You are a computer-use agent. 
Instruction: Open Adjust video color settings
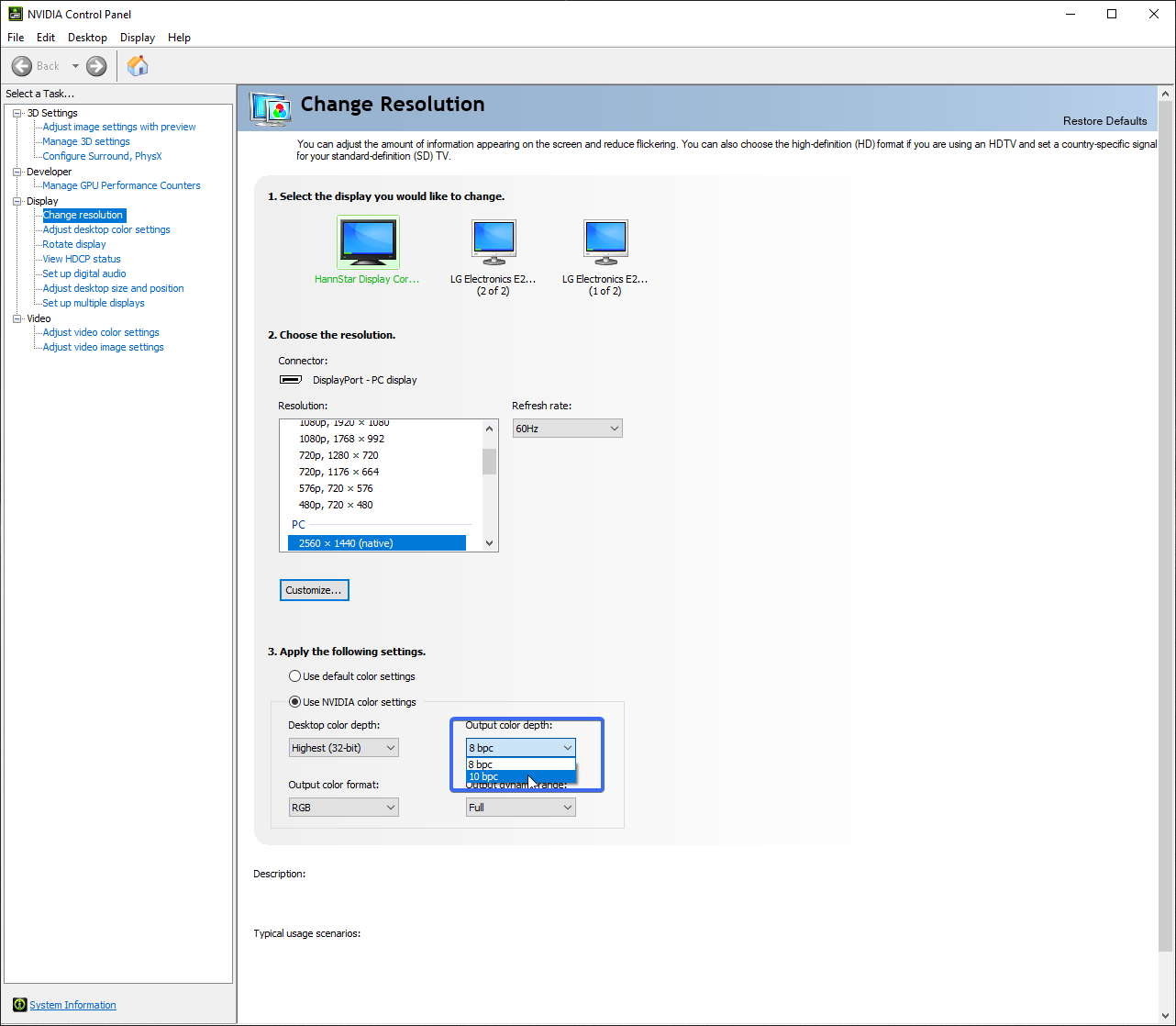click(101, 332)
